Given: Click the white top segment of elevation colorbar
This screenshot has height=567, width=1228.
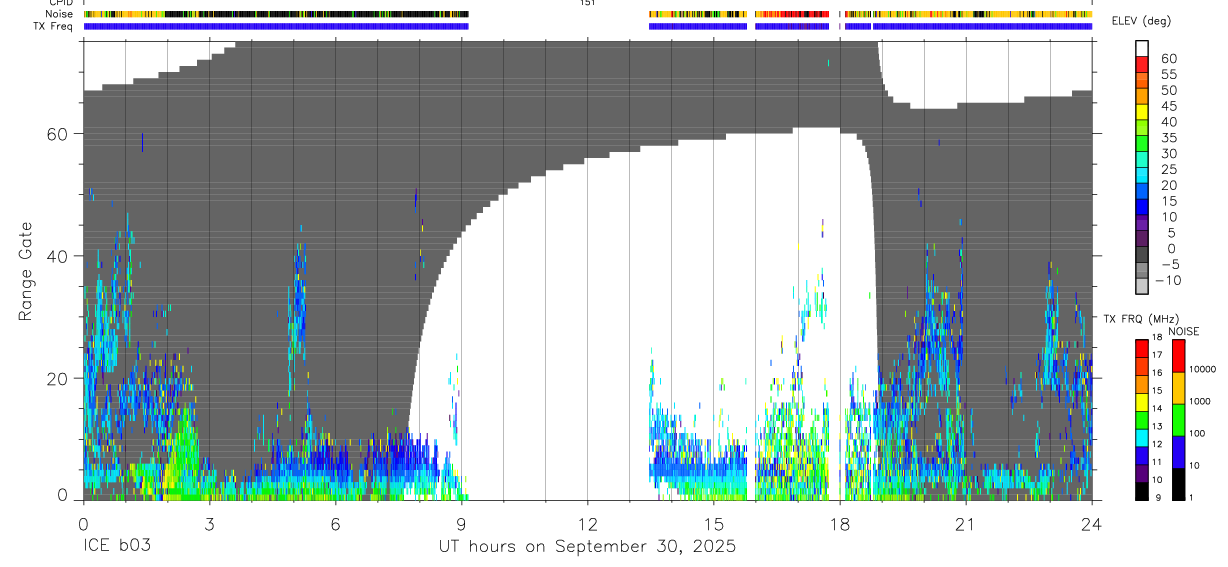Looking at the screenshot, I should point(1142,48).
